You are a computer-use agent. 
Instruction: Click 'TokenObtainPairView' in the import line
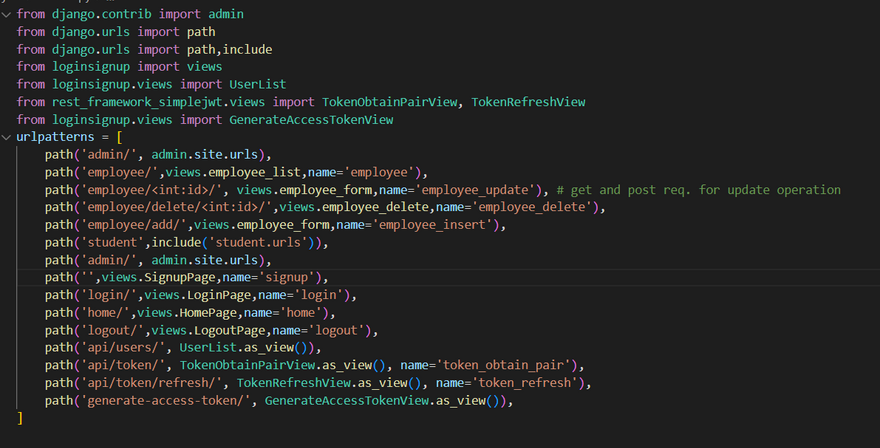[x=389, y=102]
